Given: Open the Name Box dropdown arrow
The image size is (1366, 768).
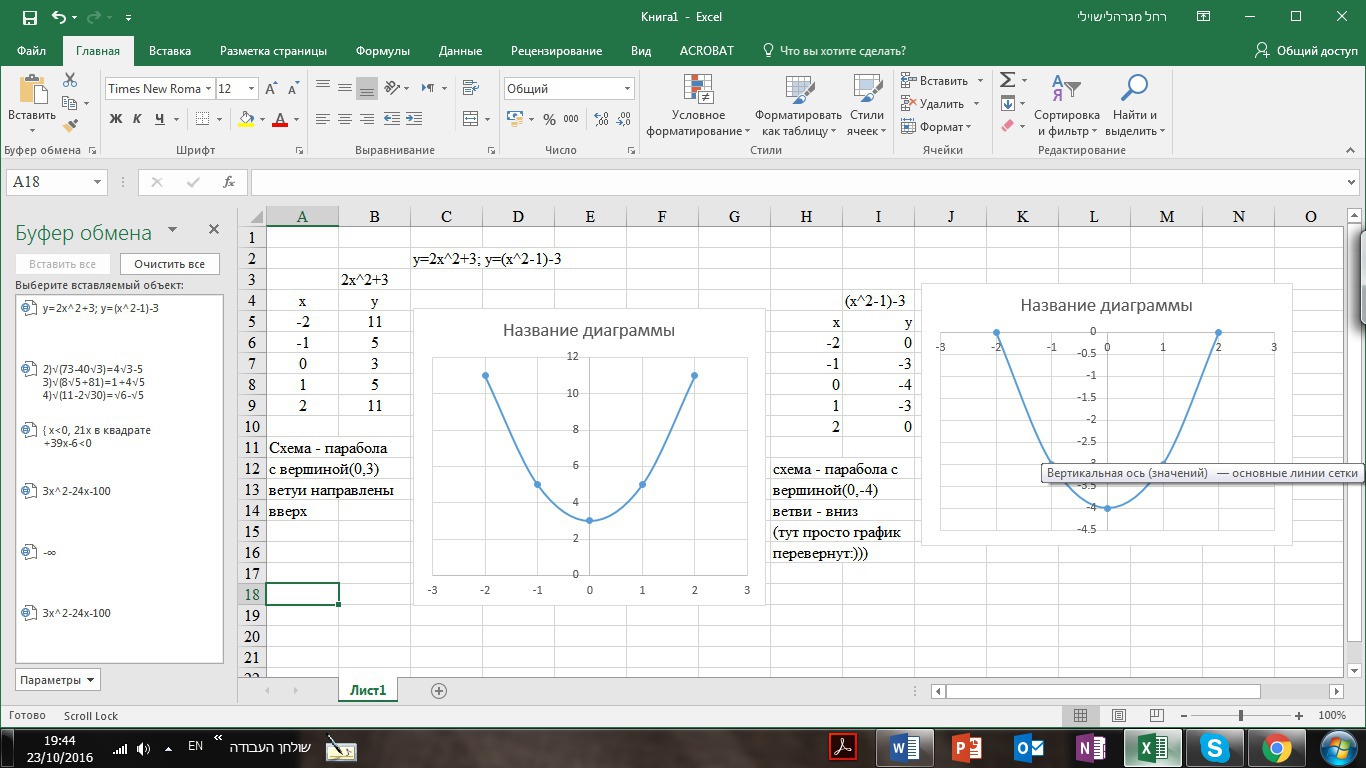Looking at the screenshot, I should pyautogui.click(x=97, y=182).
